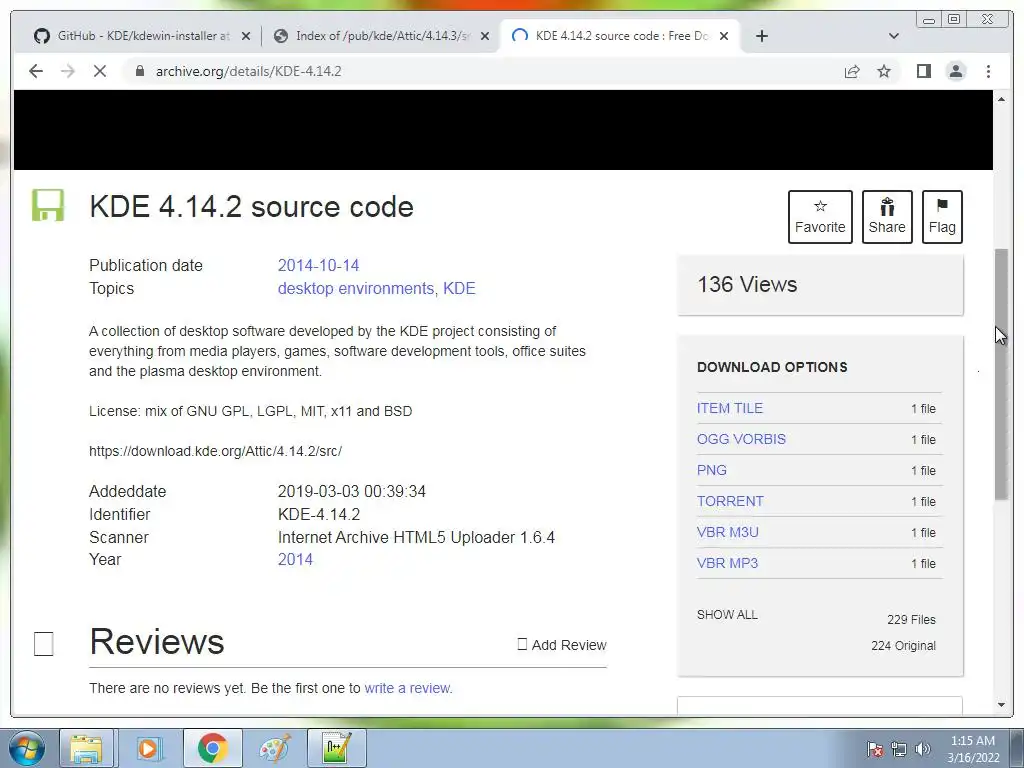Click the page scrollbar up arrow
This screenshot has height=768, width=1024.
[1001, 99]
